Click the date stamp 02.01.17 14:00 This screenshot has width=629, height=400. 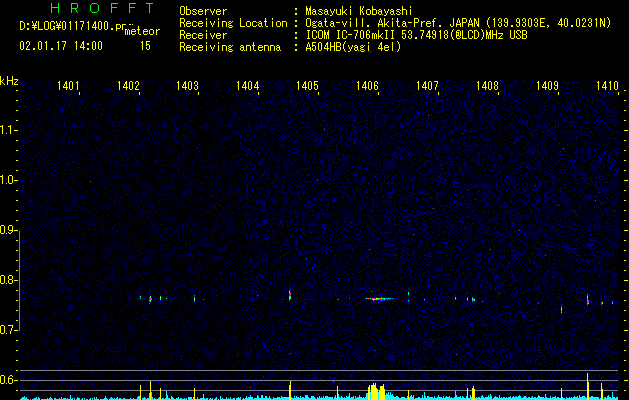[61, 46]
